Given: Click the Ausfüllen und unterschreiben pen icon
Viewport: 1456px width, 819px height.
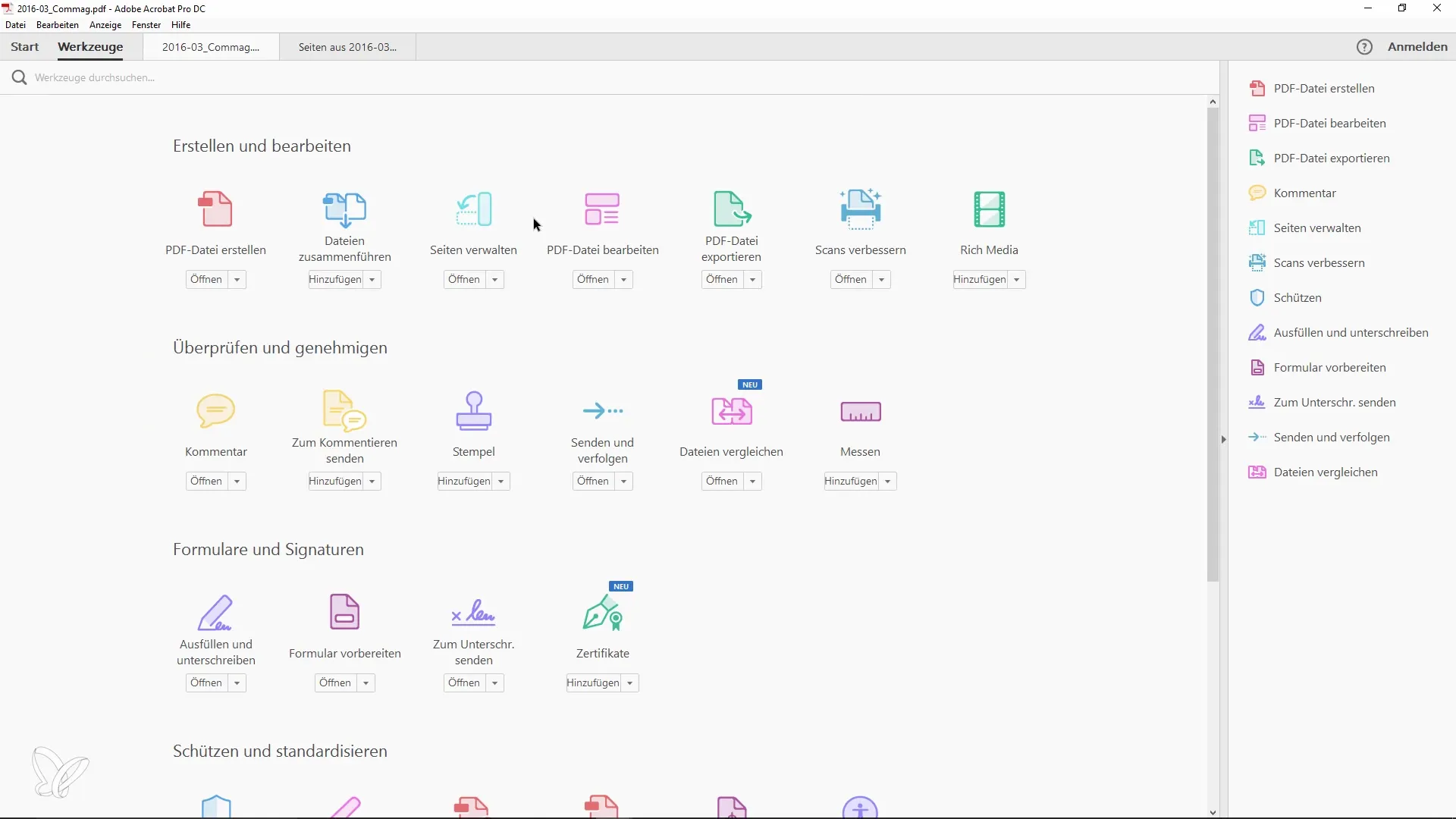Looking at the screenshot, I should coord(215,613).
